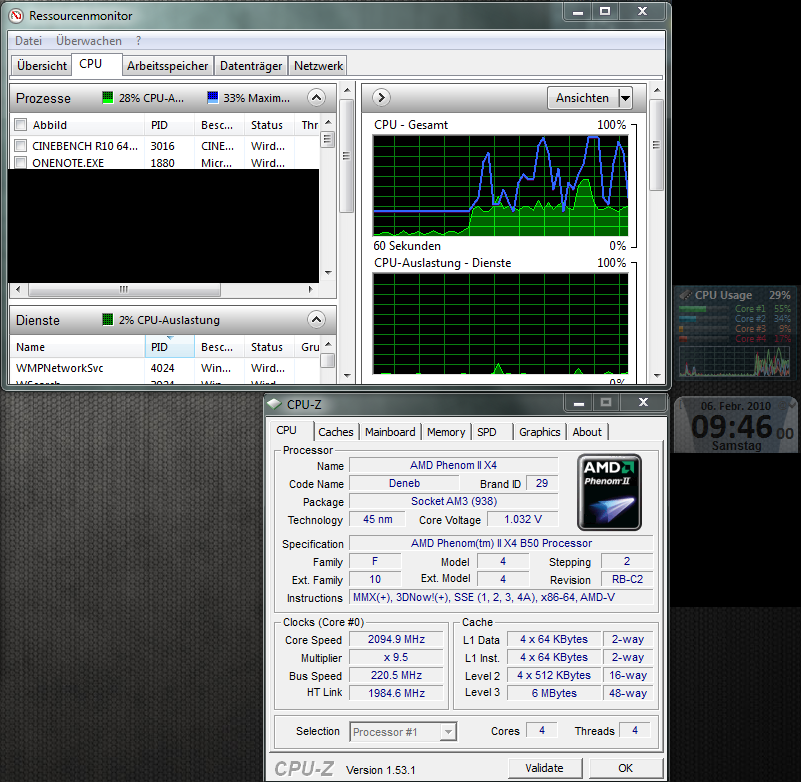This screenshot has width=801, height=782.
Task: Open the Caches tab in CPU-Z
Action: click(336, 432)
